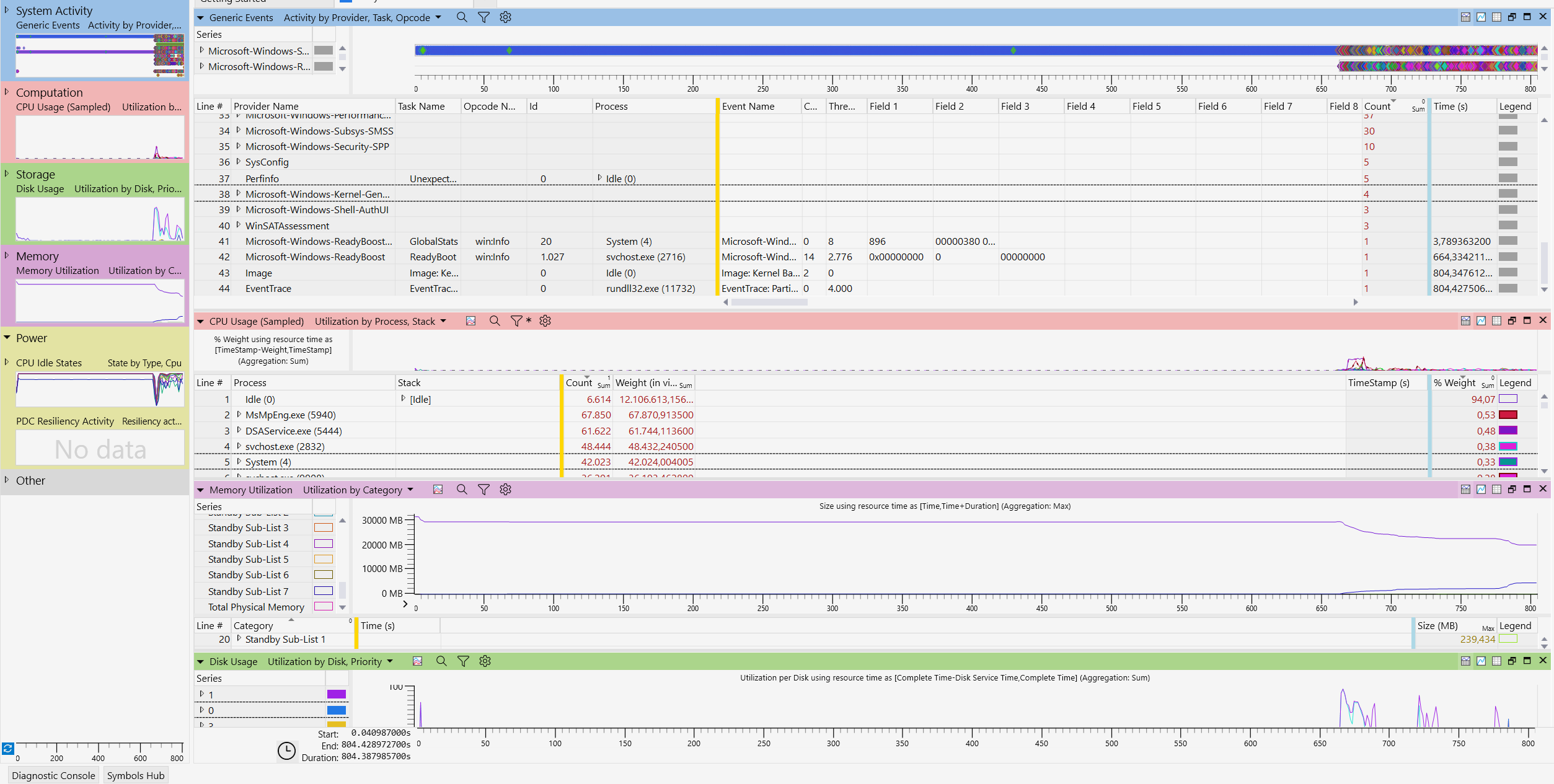Open view settings gear in Memory Utilization
Screen dimensions: 1554x784
(x=506, y=490)
